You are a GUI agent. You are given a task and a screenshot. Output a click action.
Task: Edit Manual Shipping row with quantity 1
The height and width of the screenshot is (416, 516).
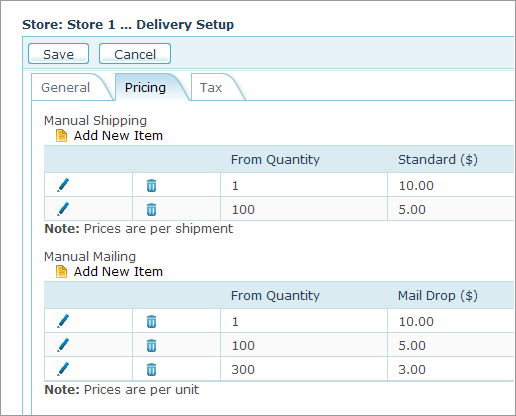(x=63, y=185)
